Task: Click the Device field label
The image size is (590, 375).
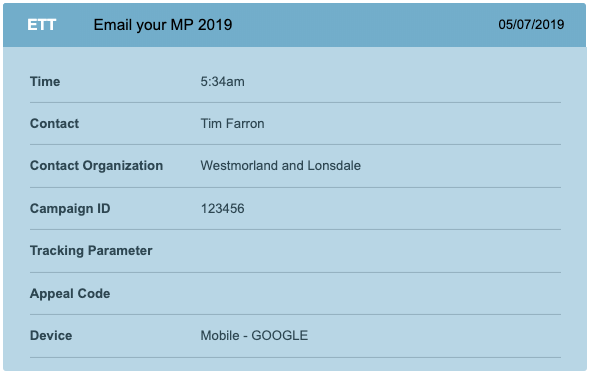Action: 51,336
